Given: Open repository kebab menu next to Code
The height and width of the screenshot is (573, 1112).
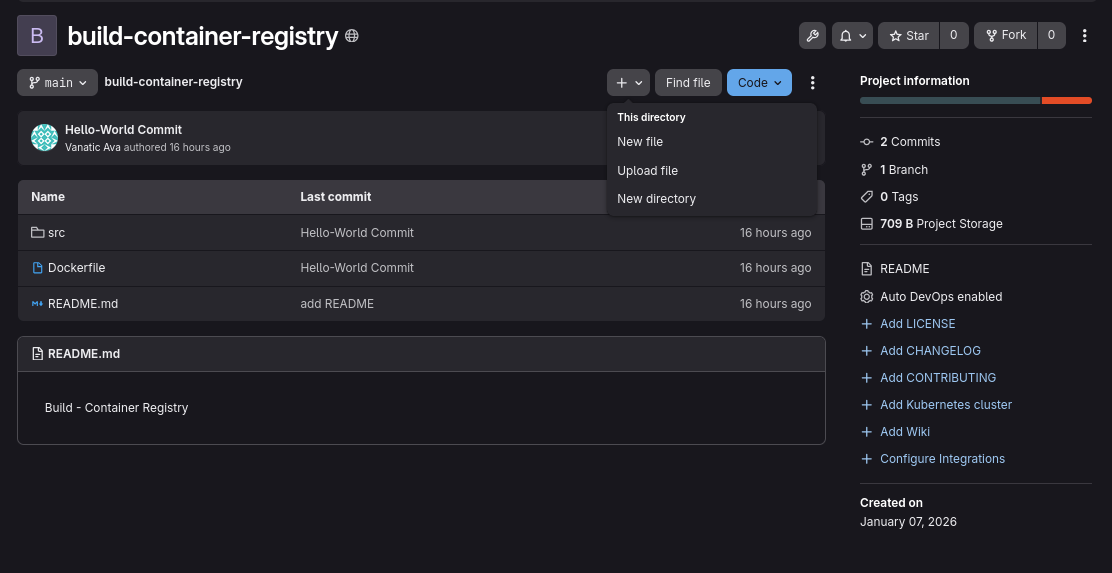Looking at the screenshot, I should tap(813, 82).
